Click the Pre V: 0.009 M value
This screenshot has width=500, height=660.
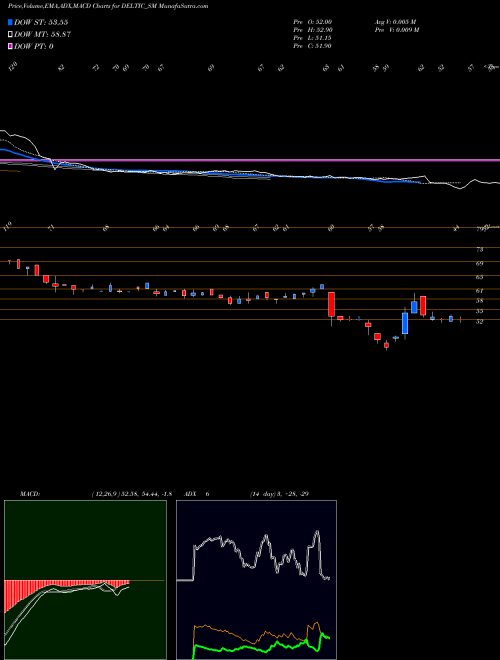click(x=396, y=30)
